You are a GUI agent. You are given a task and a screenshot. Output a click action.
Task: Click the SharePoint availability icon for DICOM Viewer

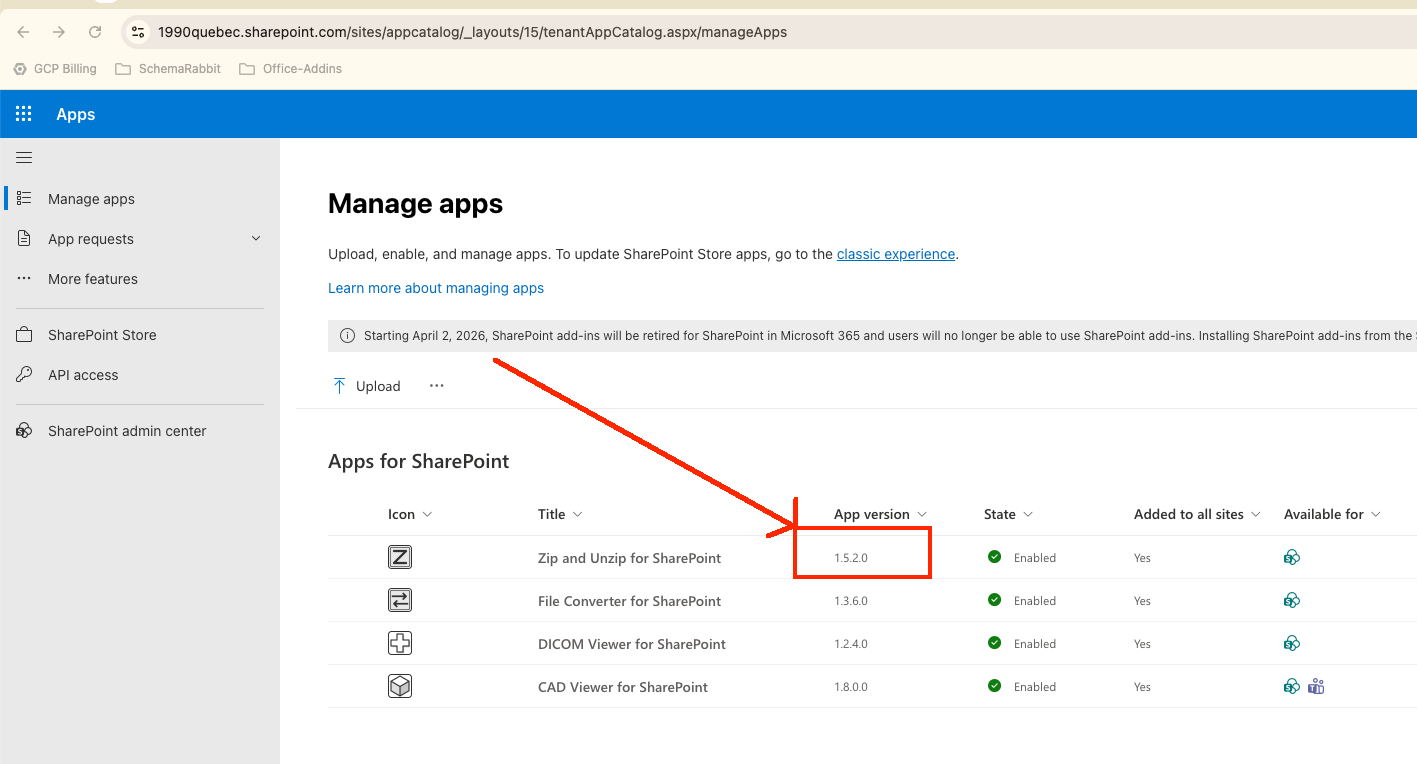(x=1292, y=643)
